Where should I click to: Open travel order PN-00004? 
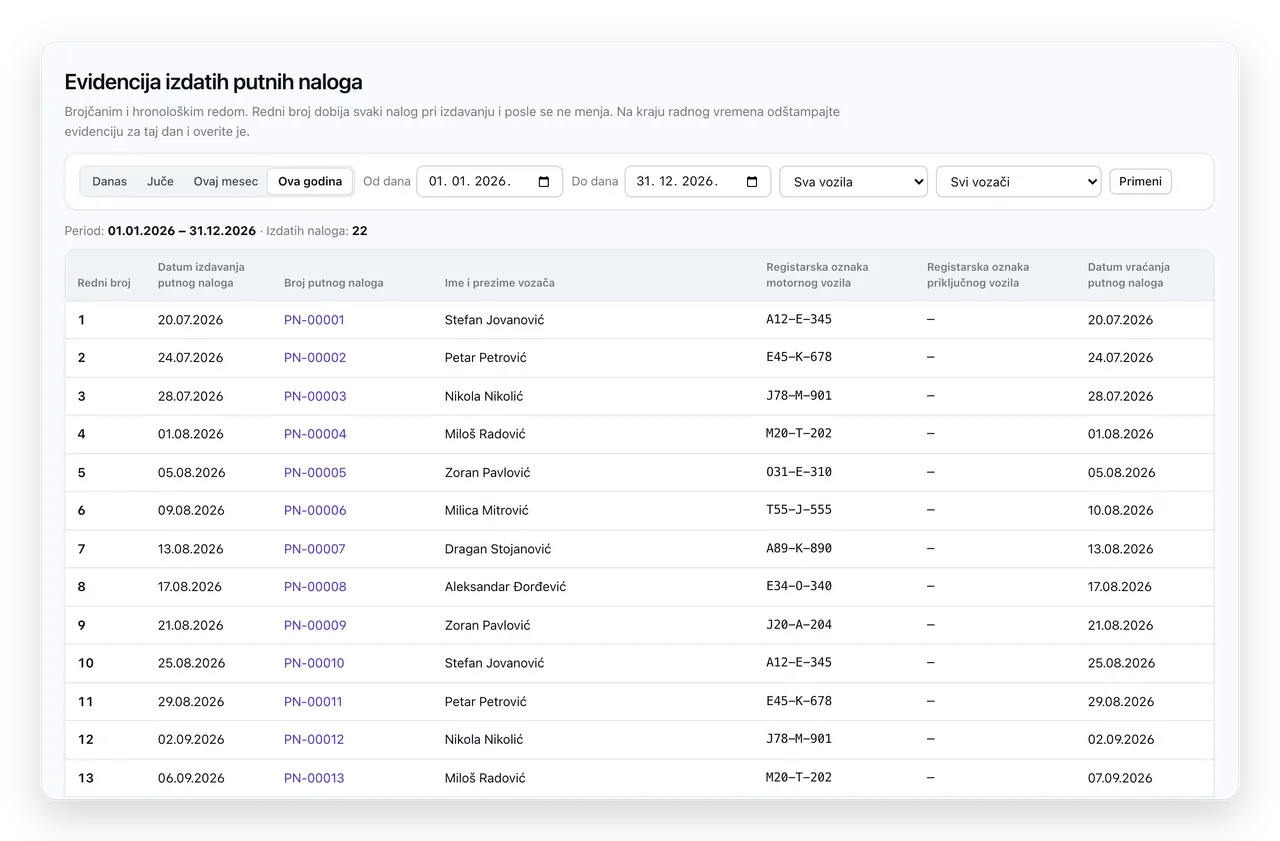315,434
